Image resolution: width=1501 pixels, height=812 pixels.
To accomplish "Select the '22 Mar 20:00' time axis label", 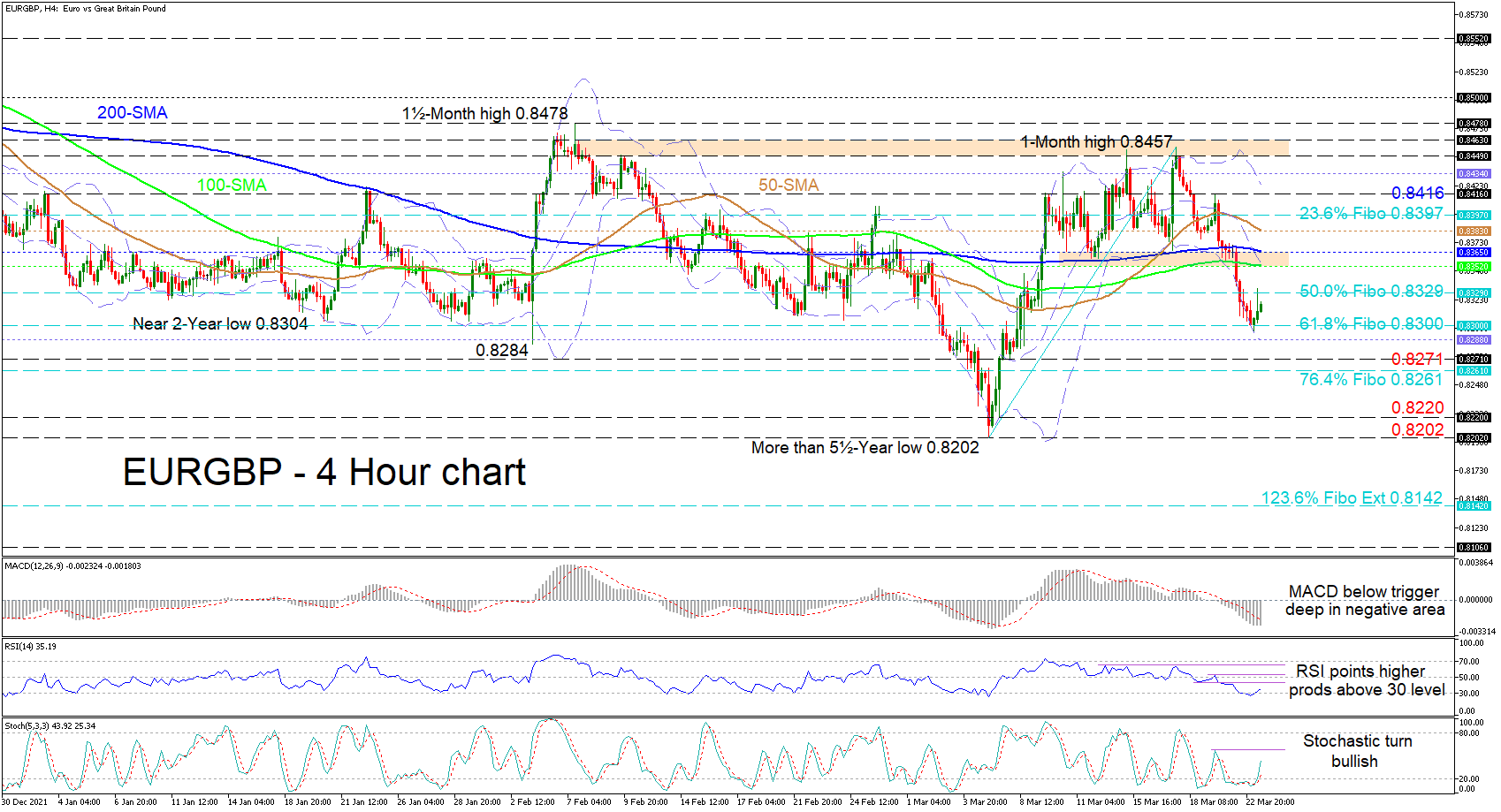I will tap(1270, 802).
